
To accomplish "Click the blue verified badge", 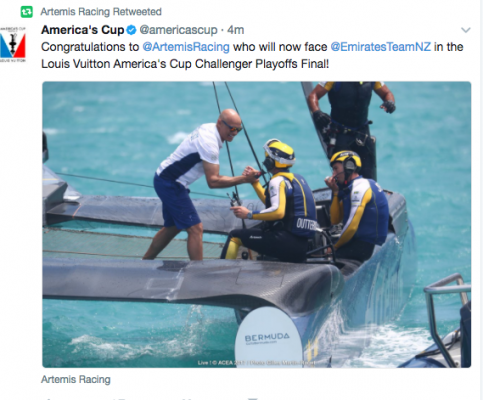I will (132, 30).
